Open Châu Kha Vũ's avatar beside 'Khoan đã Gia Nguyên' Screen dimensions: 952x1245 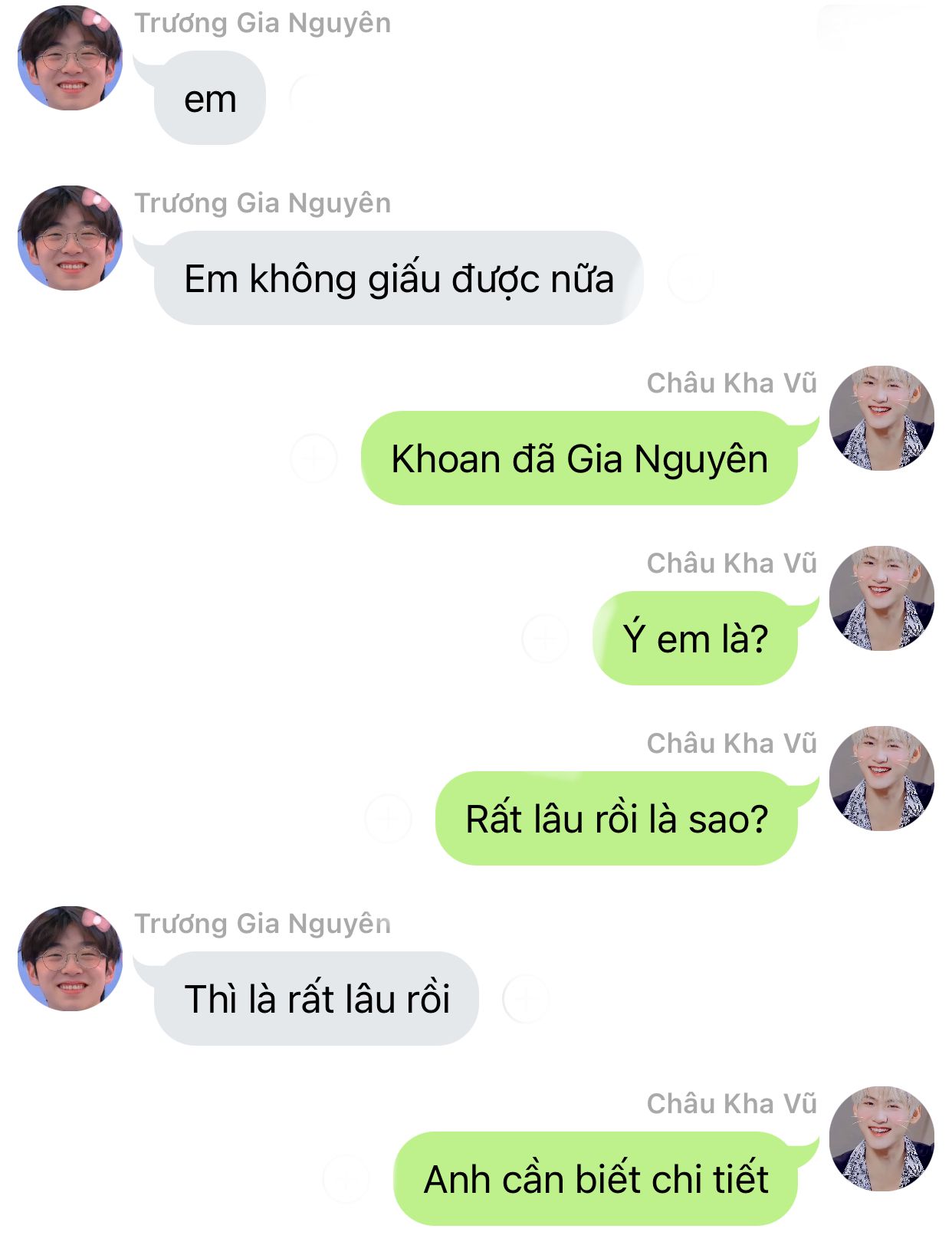point(881,419)
